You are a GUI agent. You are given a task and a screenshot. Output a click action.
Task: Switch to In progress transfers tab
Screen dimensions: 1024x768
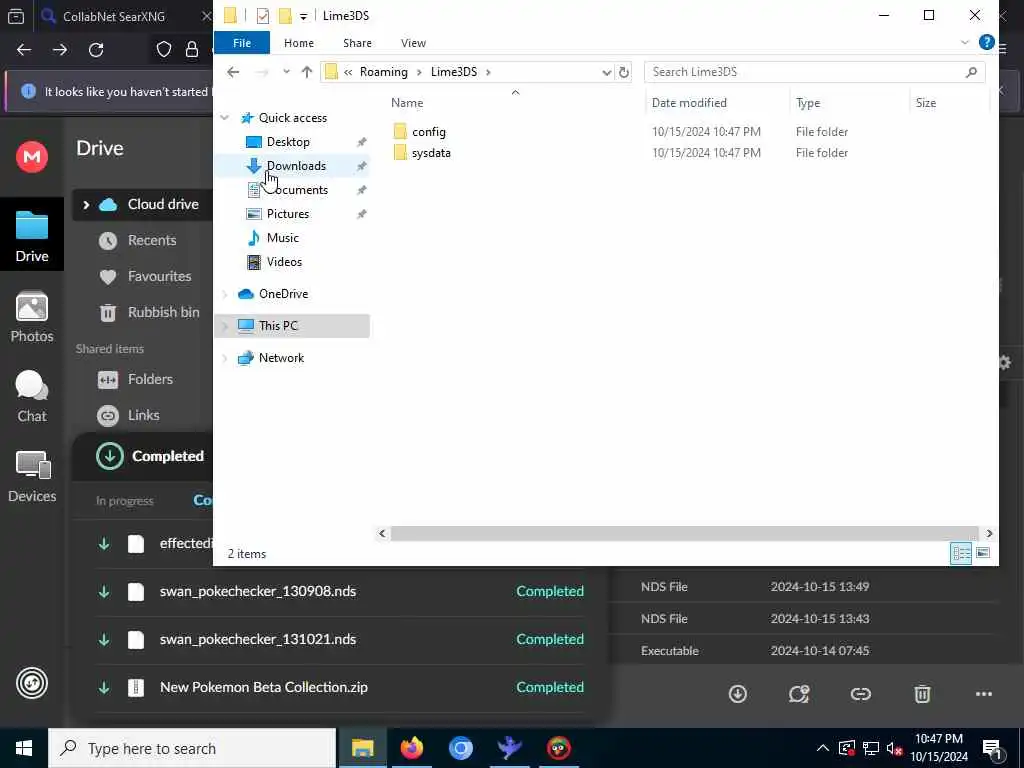click(x=124, y=501)
